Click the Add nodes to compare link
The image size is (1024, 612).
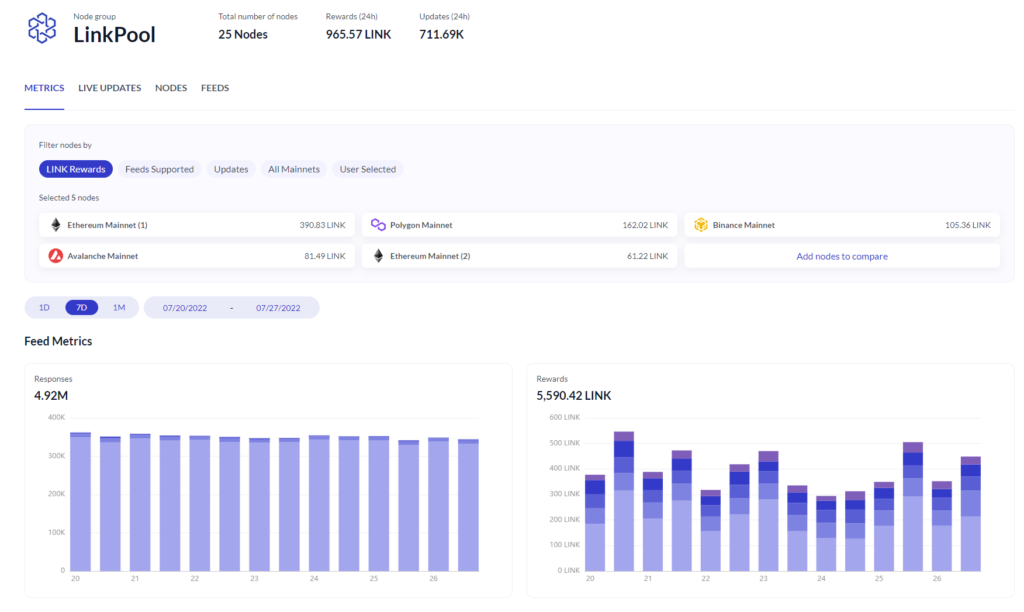pos(841,255)
